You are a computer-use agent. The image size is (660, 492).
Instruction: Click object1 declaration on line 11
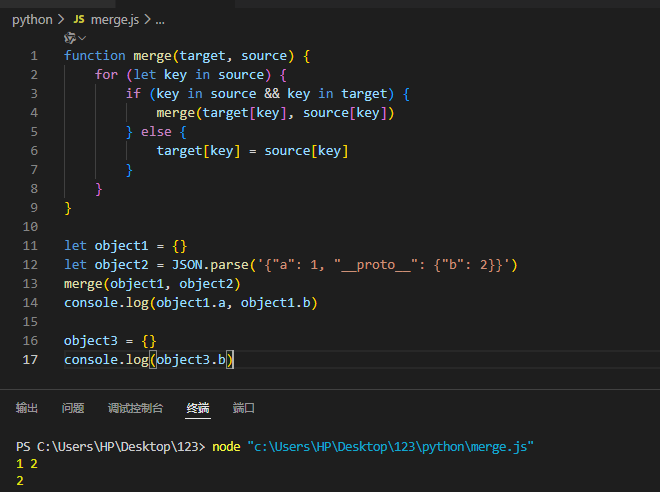(121, 246)
